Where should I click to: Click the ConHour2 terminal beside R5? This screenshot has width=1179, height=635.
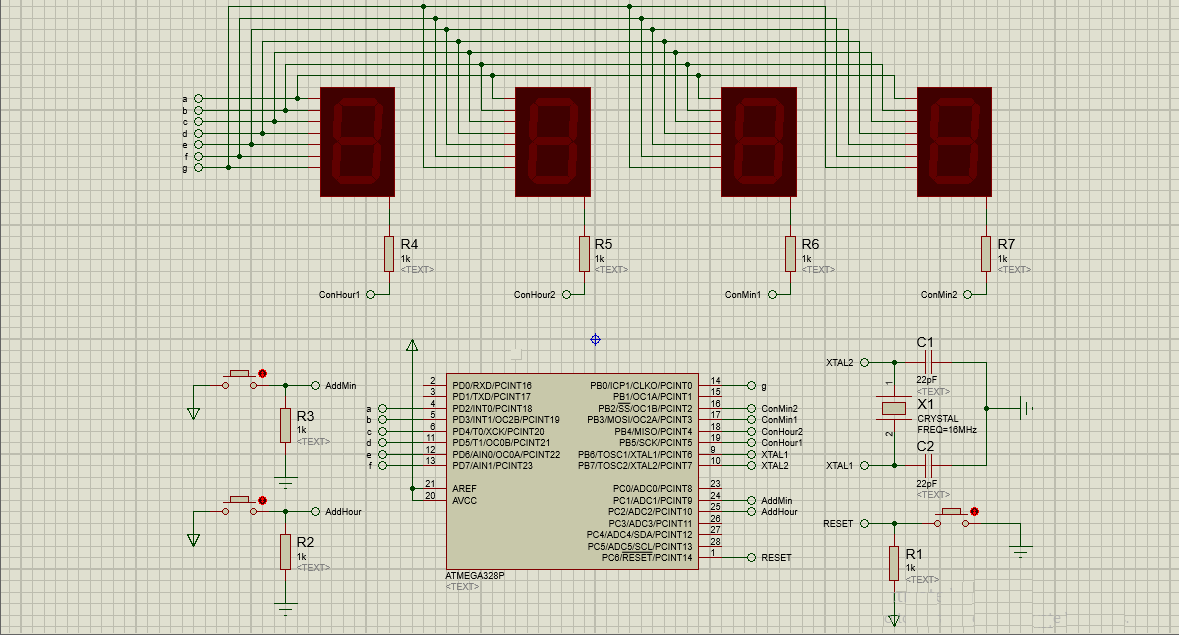tap(565, 295)
